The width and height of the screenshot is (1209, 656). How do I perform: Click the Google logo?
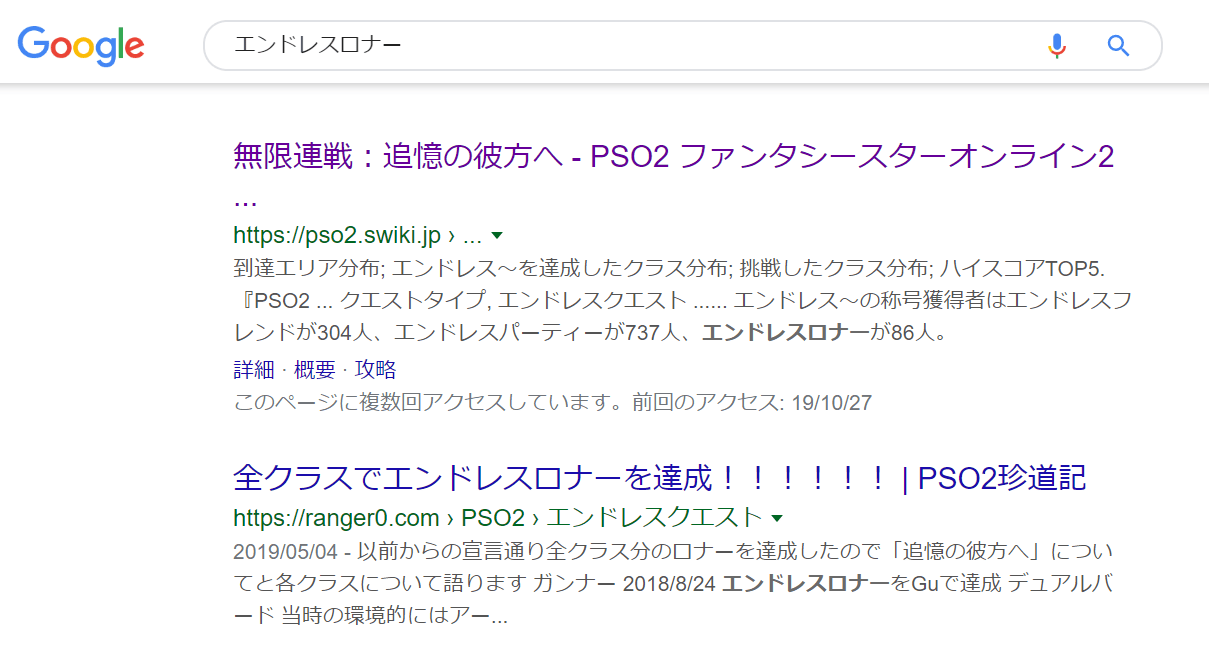81,45
